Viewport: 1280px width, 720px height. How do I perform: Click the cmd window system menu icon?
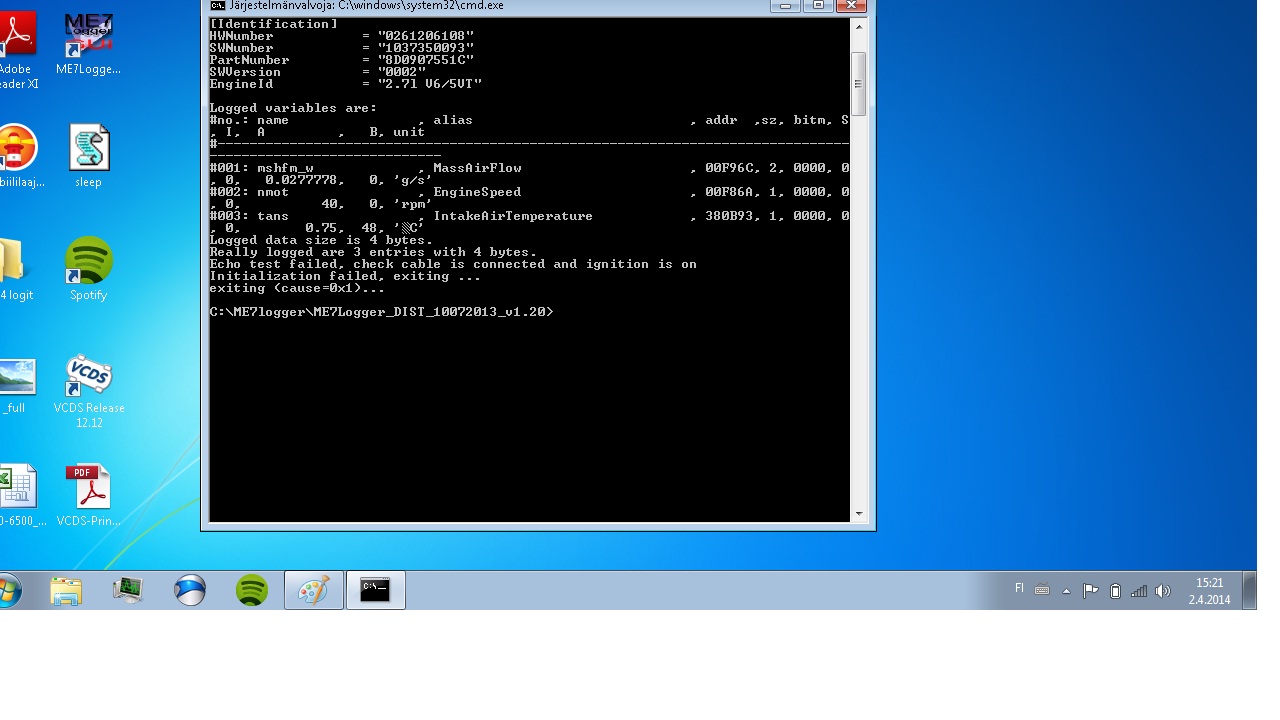pyautogui.click(x=217, y=6)
